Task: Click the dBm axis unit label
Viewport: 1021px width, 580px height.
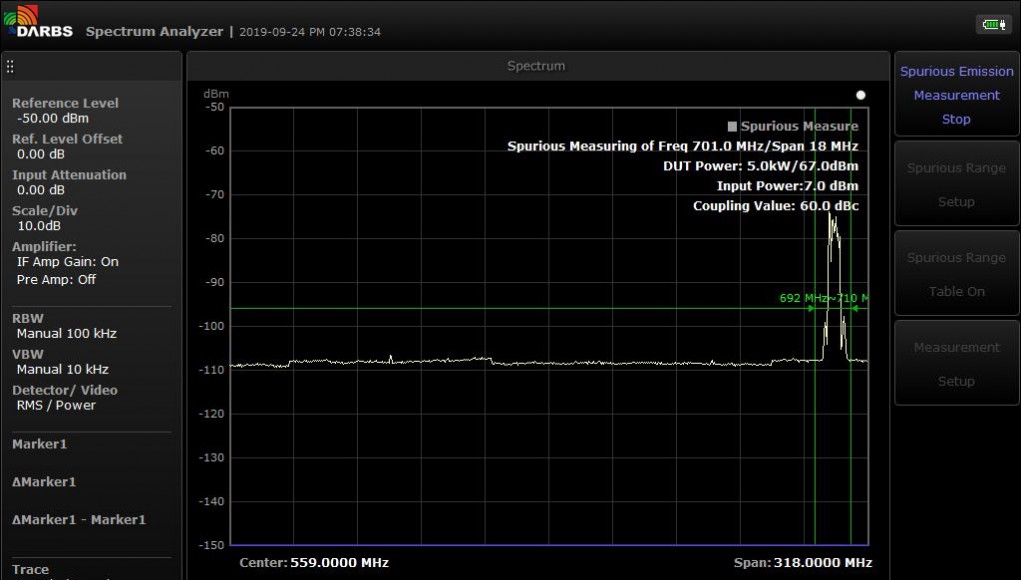Action: [x=216, y=94]
